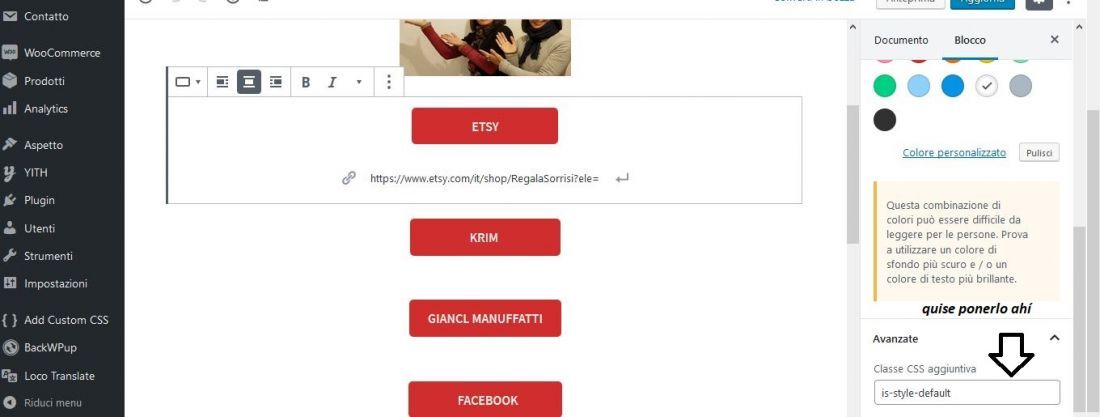1100x417 pixels.
Task: Close the settings sidebar panel
Action: [x=1054, y=39]
